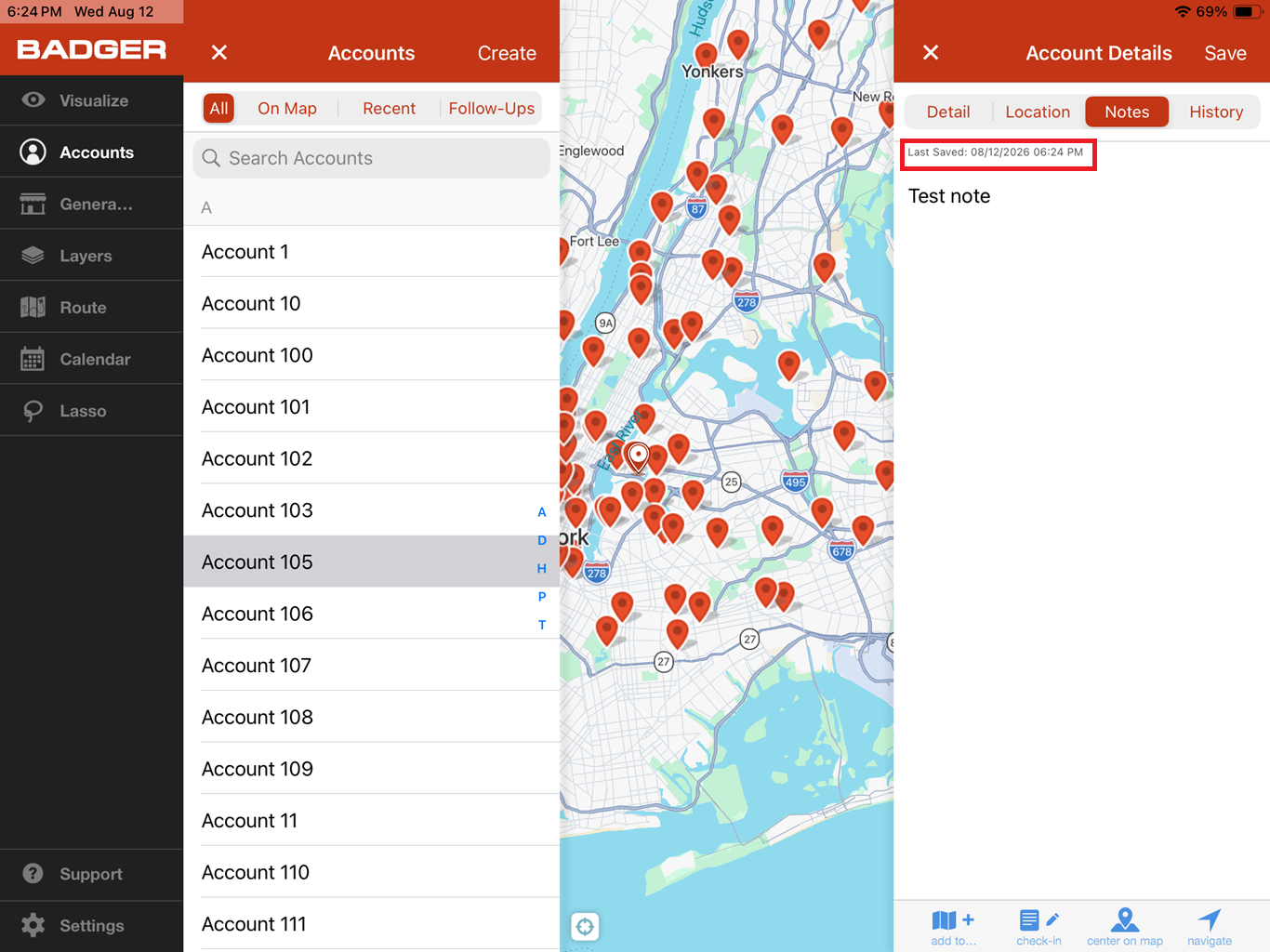This screenshot has height=952, width=1270.
Task: Select Account 107 in the list
Action: pos(371,666)
